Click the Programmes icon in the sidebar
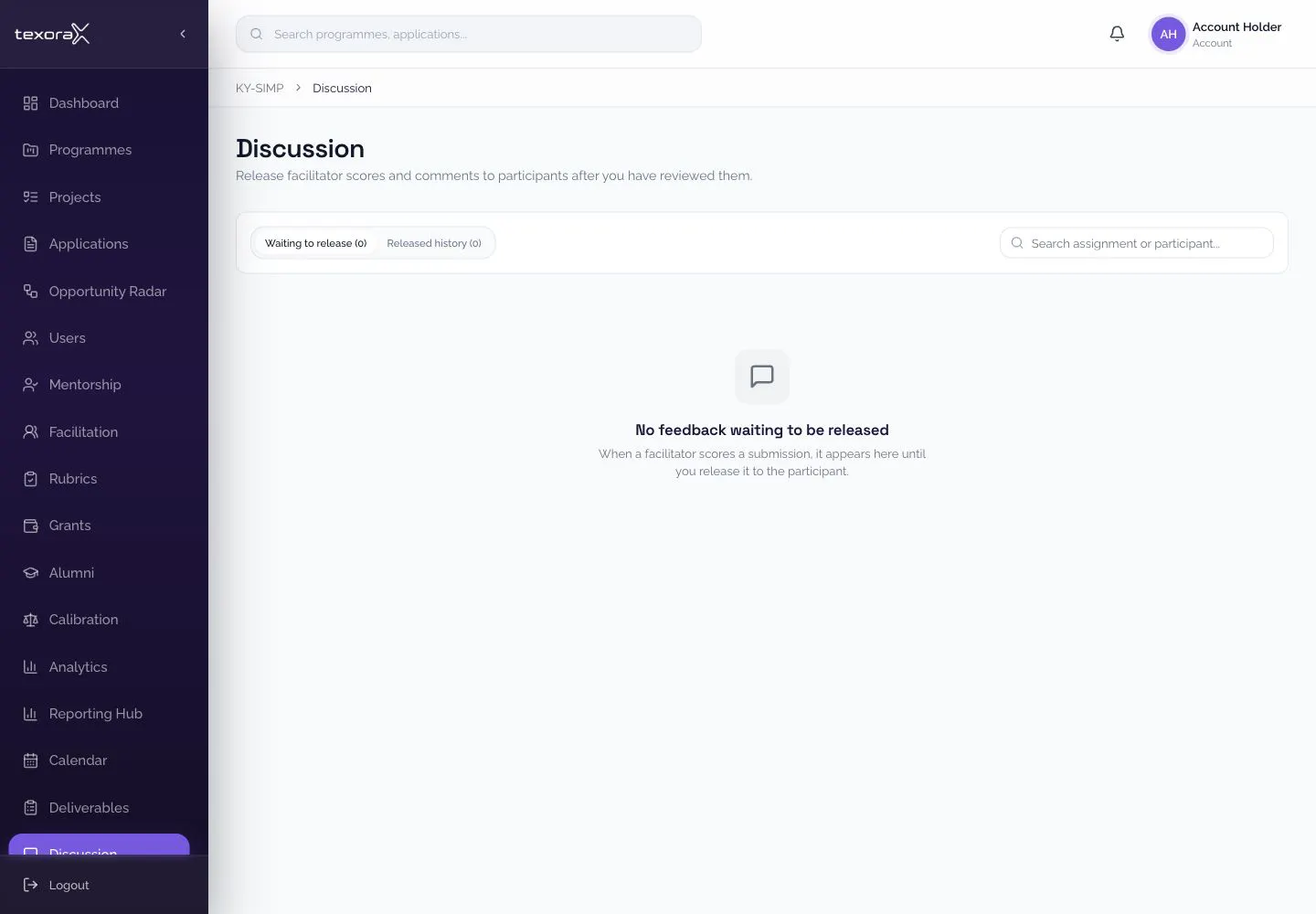This screenshot has width=1316, height=914. click(x=30, y=150)
